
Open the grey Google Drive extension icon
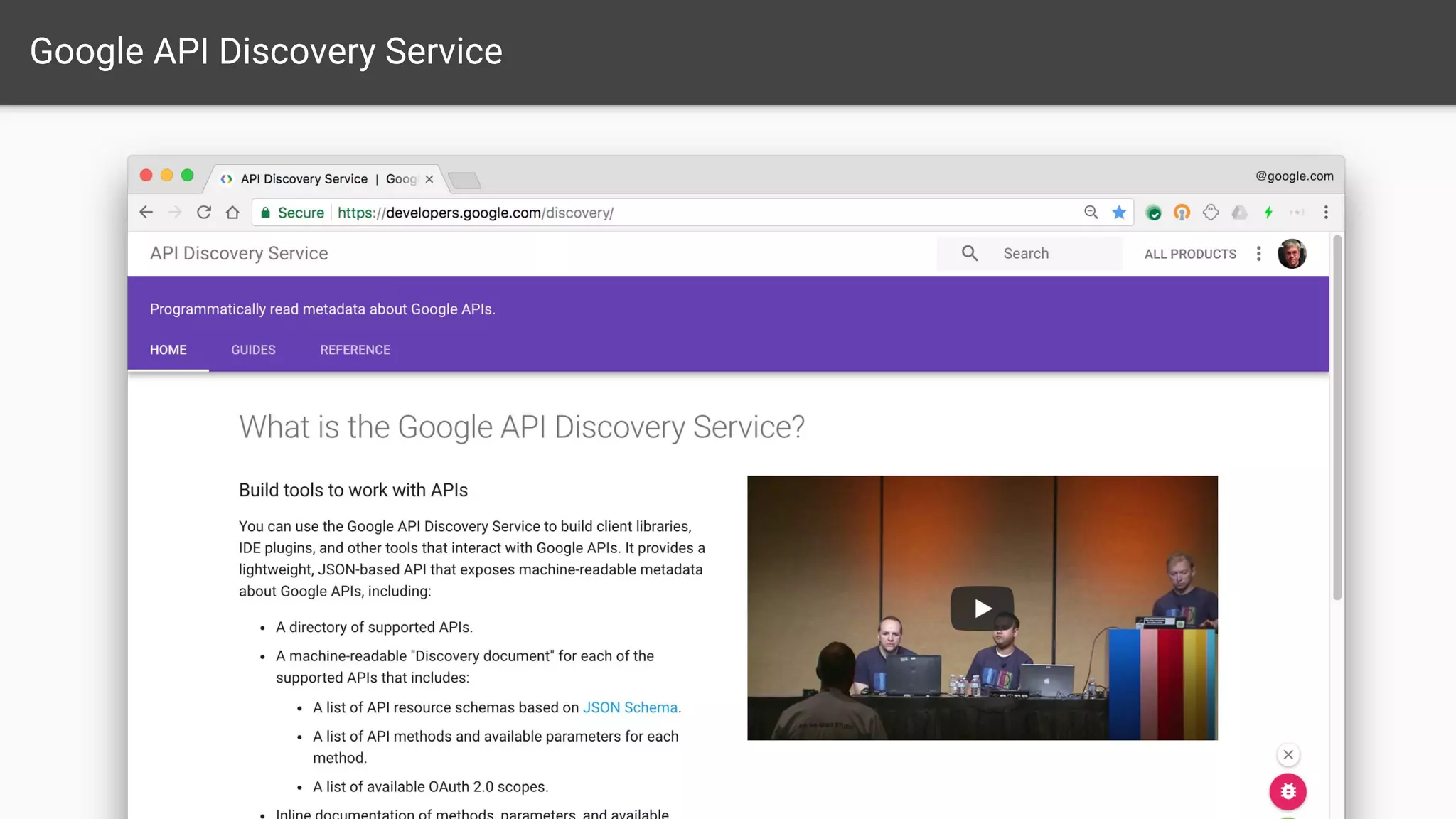[x=1239, y=212]
